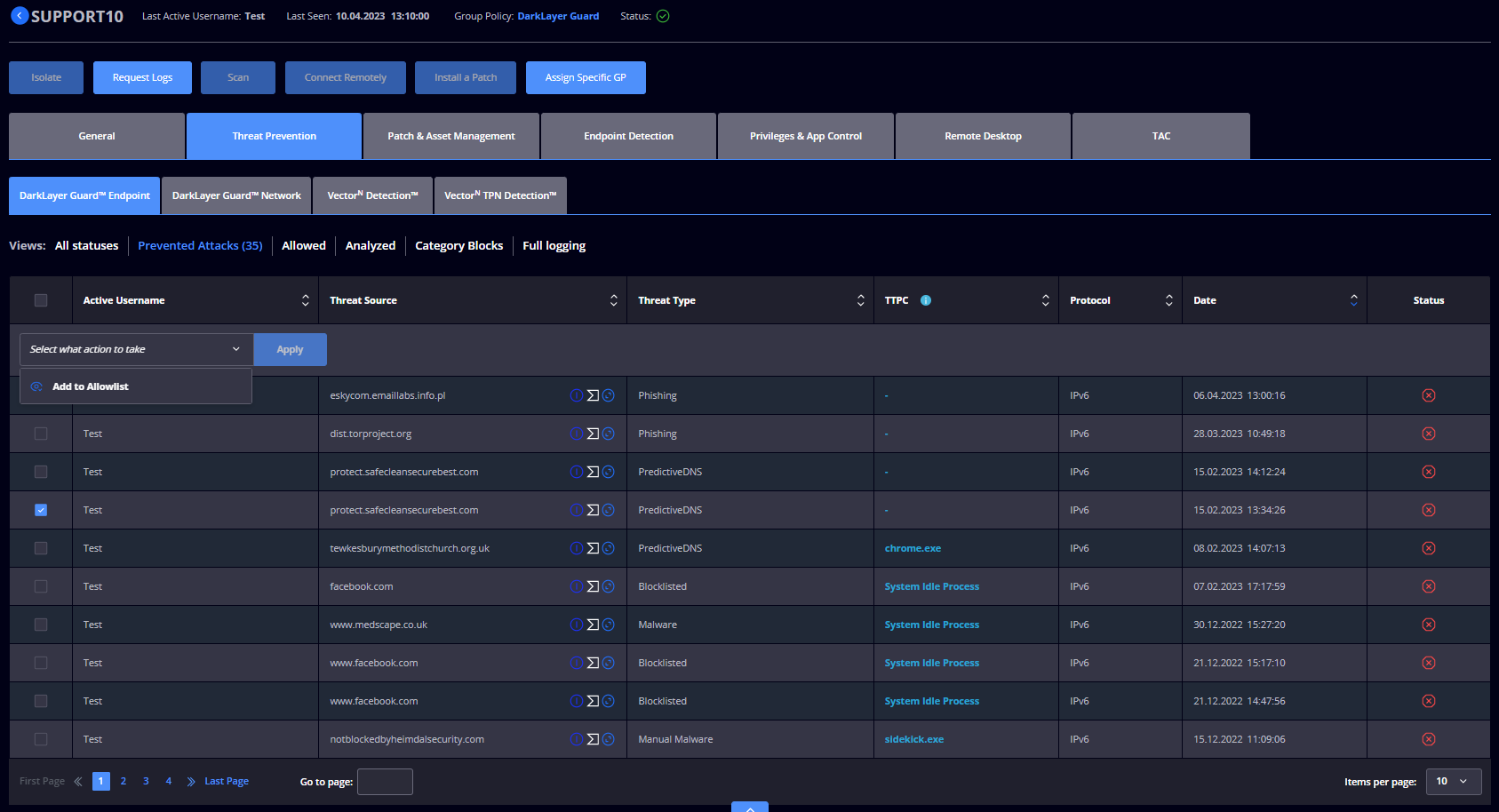Click the sigma icon for notblockedbyheimdalsecurity.com

[x=593, y=739]
